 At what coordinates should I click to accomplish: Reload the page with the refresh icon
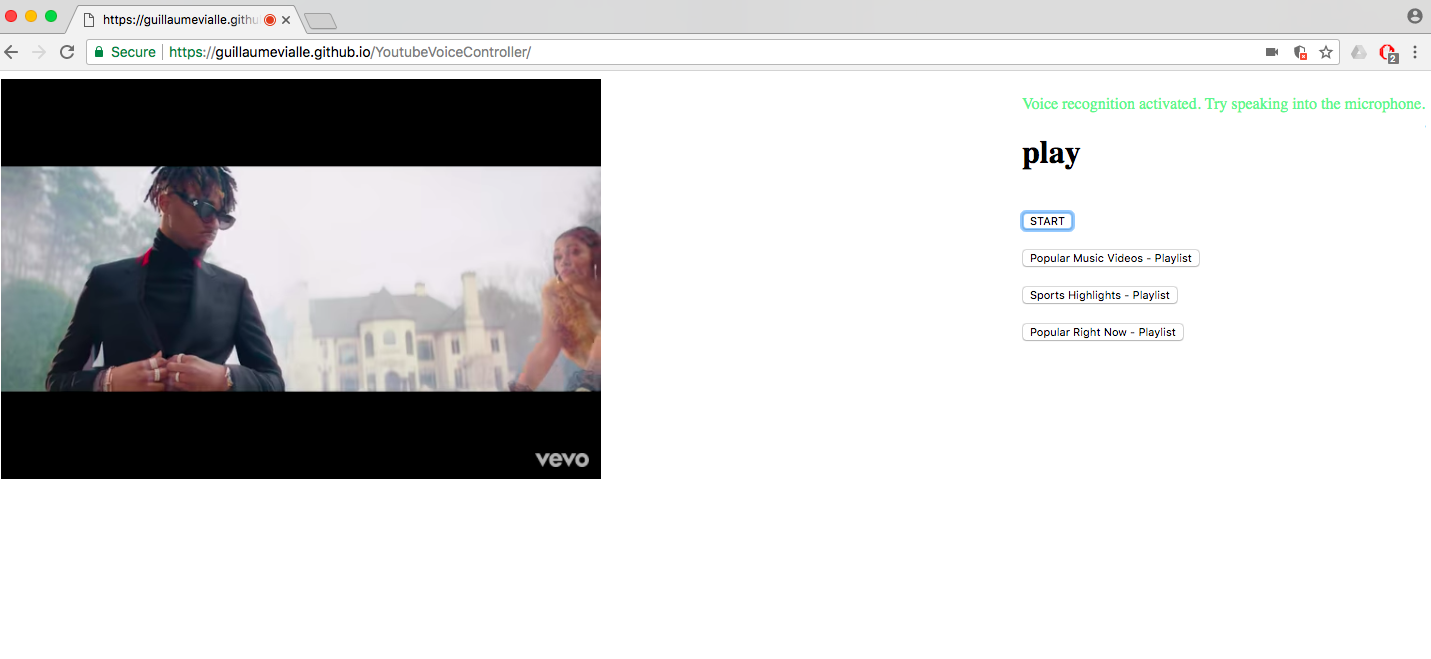[x=67, y=52]
